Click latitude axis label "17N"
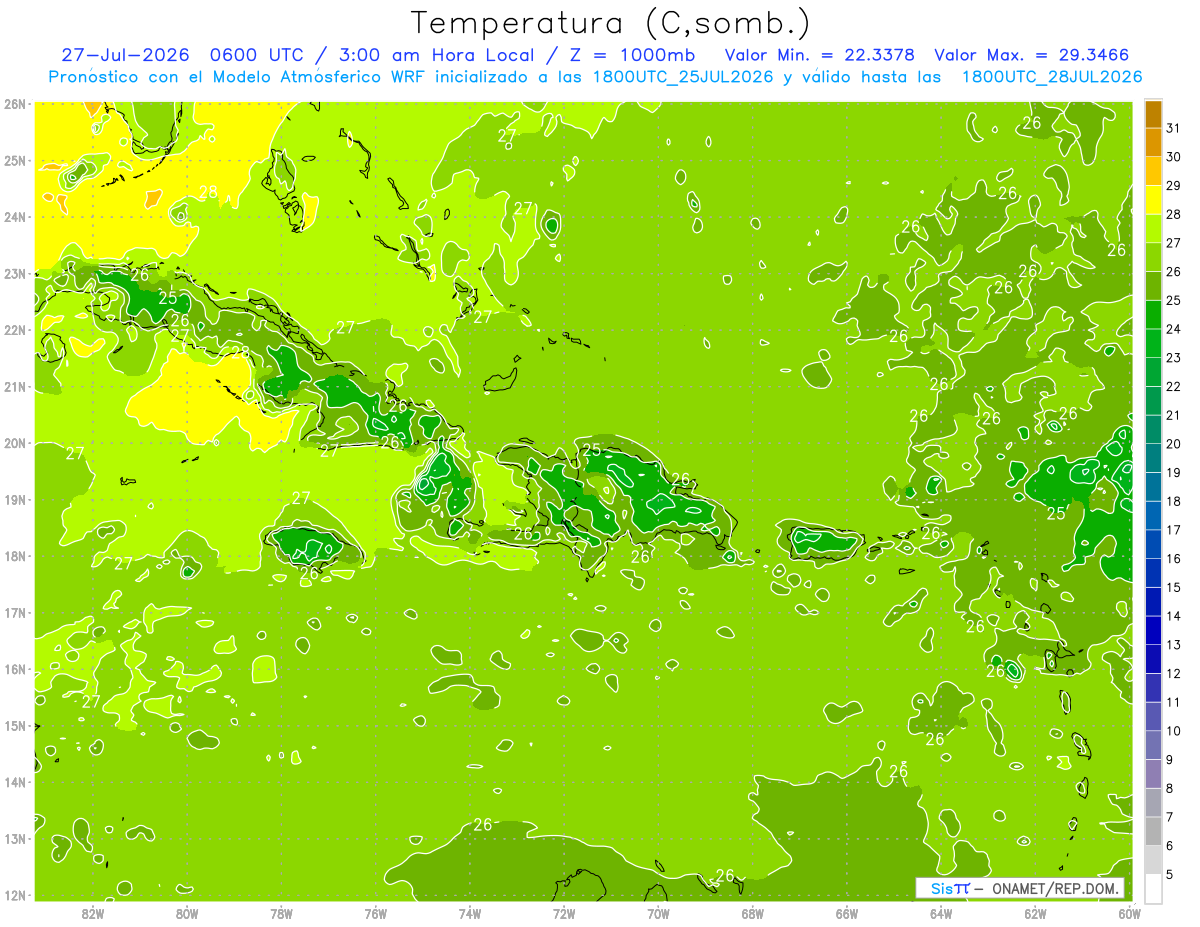The height and width of the screenshot is (927, 1200). (x=15, y=613)
